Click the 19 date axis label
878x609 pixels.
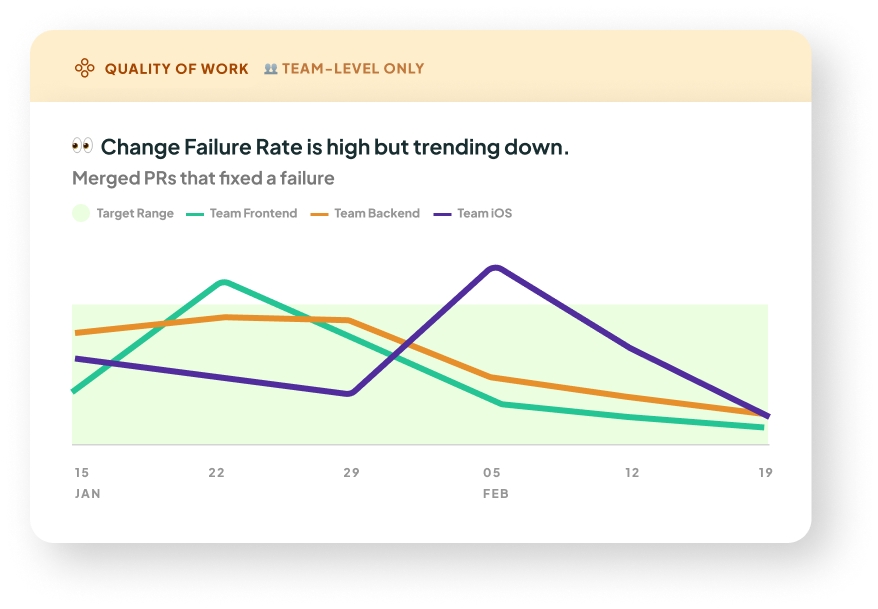point(765,472)
